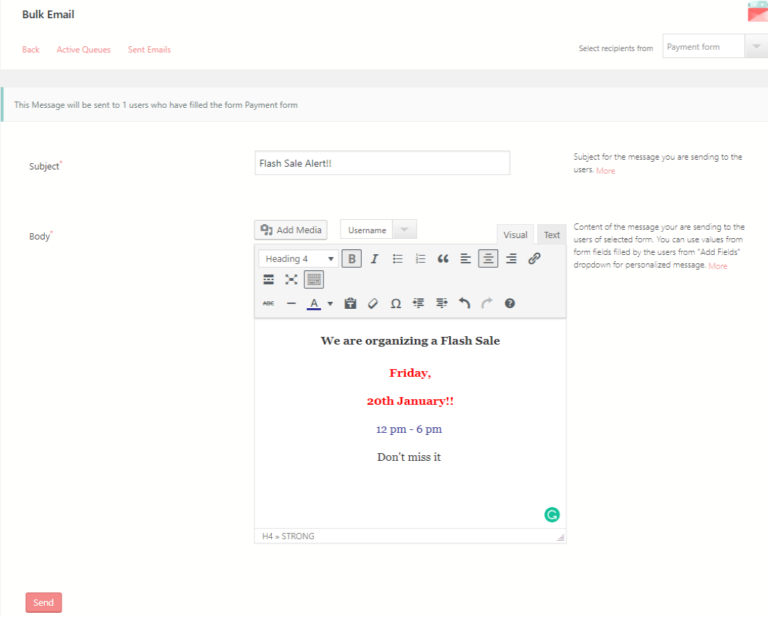Click the 'Don't miss it' line
Screen dimensions: 768x617
(409, 457)
